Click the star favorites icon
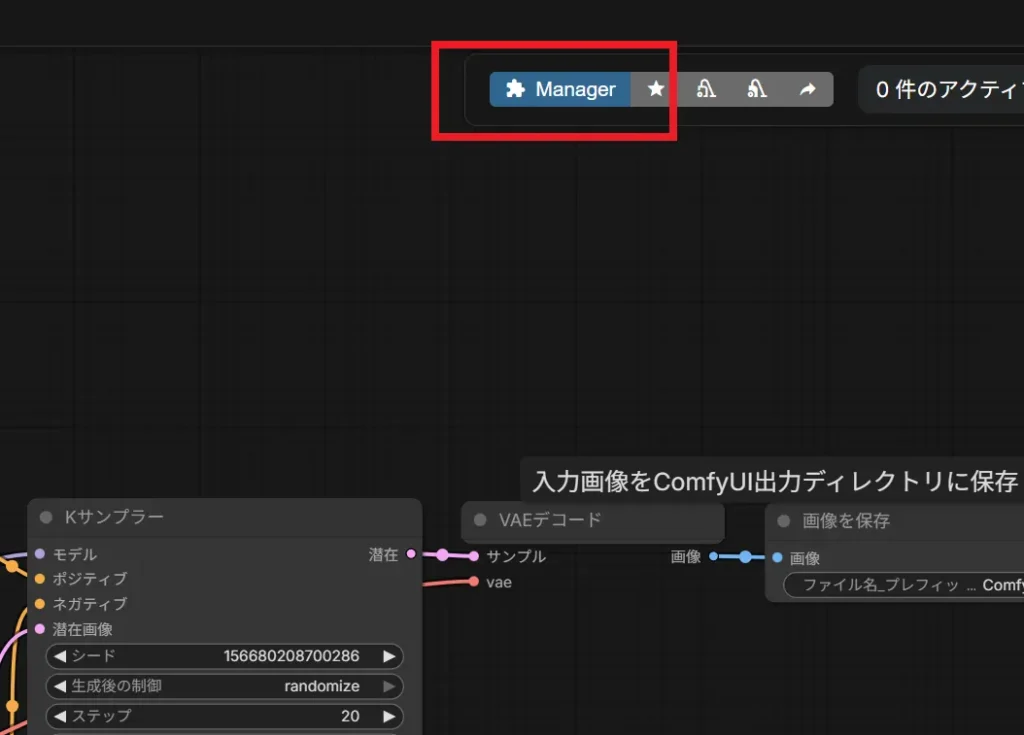This screenshot has height=735, width=1024. point(656,89)
